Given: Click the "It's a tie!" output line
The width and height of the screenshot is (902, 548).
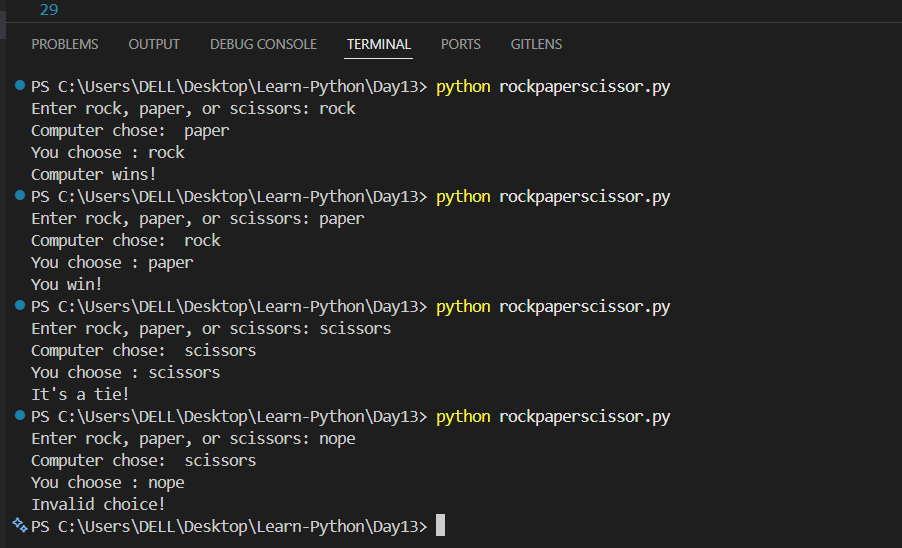Looking at the screenshot, I should pos(80,394).
